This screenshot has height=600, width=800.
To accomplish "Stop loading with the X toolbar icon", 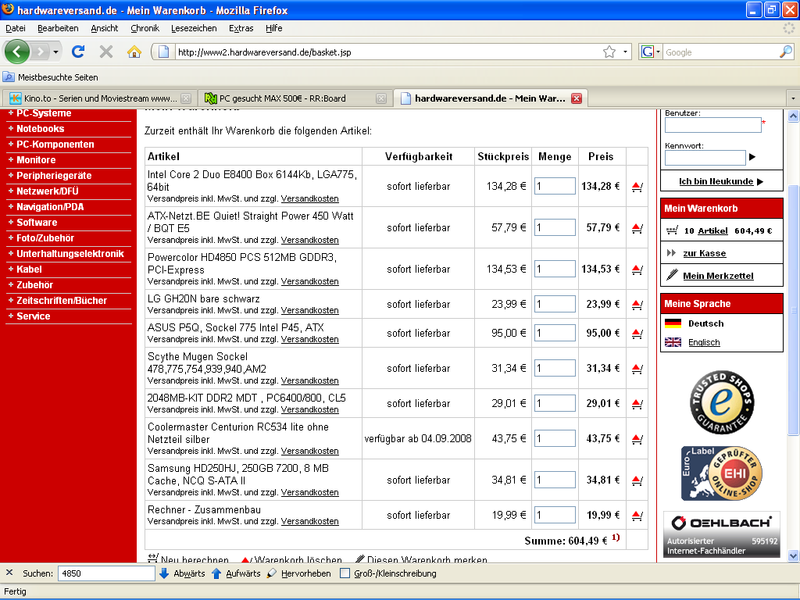I will 106,52.
